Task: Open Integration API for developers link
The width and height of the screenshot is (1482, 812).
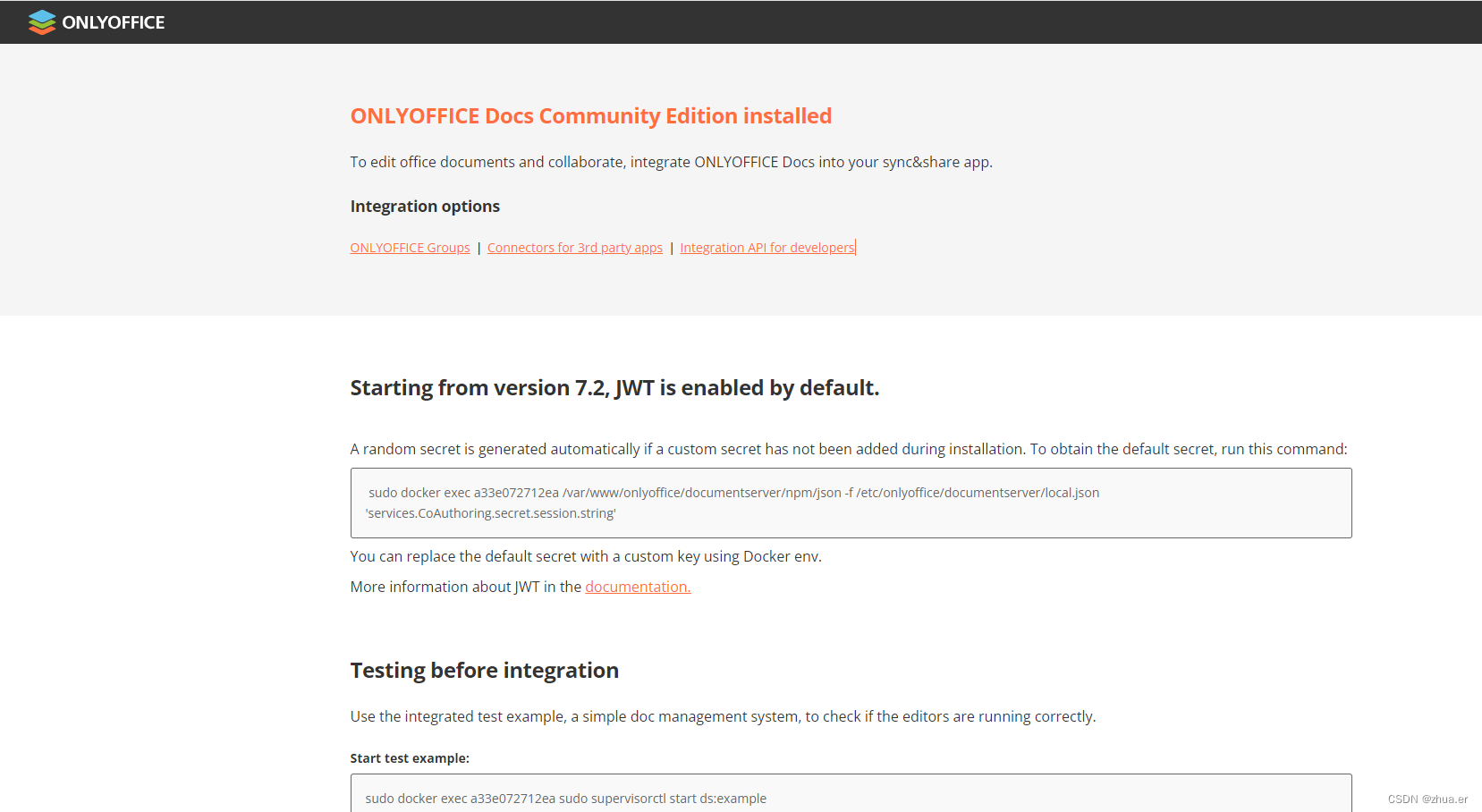Action: pos(767,248)
